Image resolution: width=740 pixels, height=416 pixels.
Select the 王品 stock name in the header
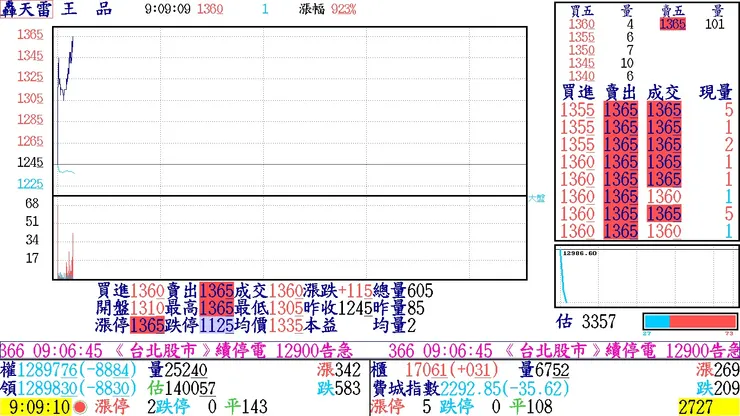pyautogui.click(x=87, y=9)
